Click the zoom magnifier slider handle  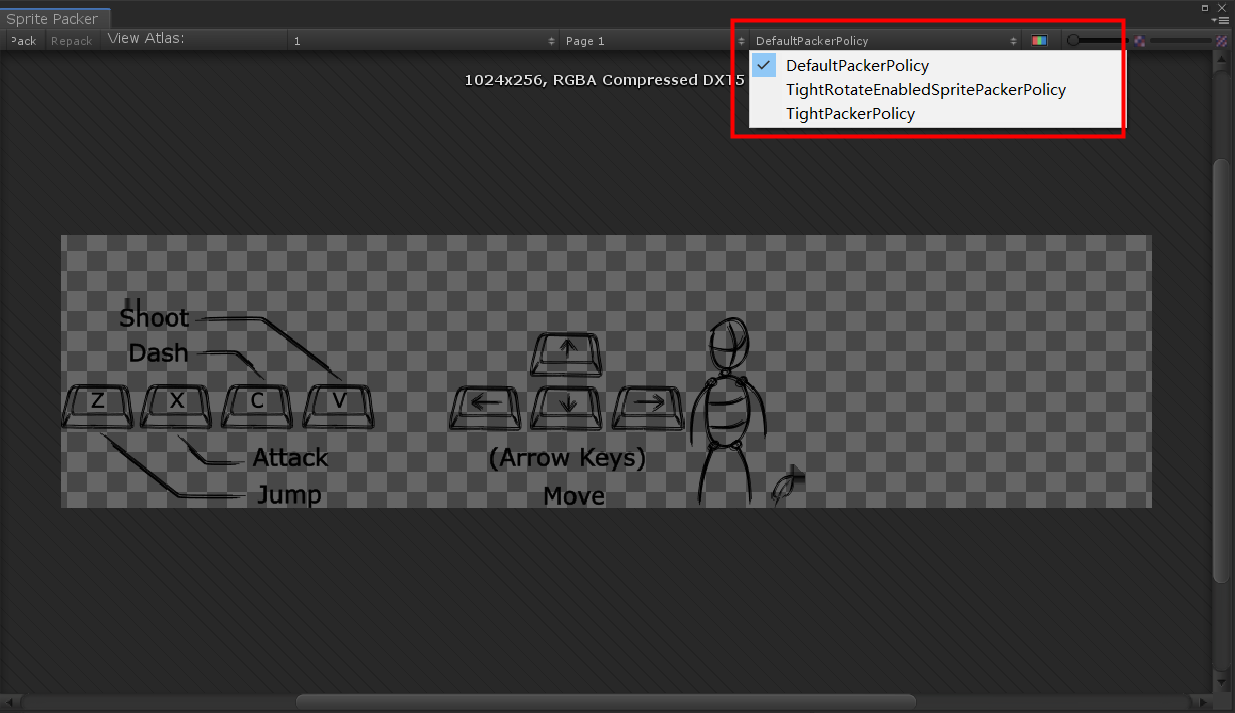pyautogui.click(x=1073, y=40)
